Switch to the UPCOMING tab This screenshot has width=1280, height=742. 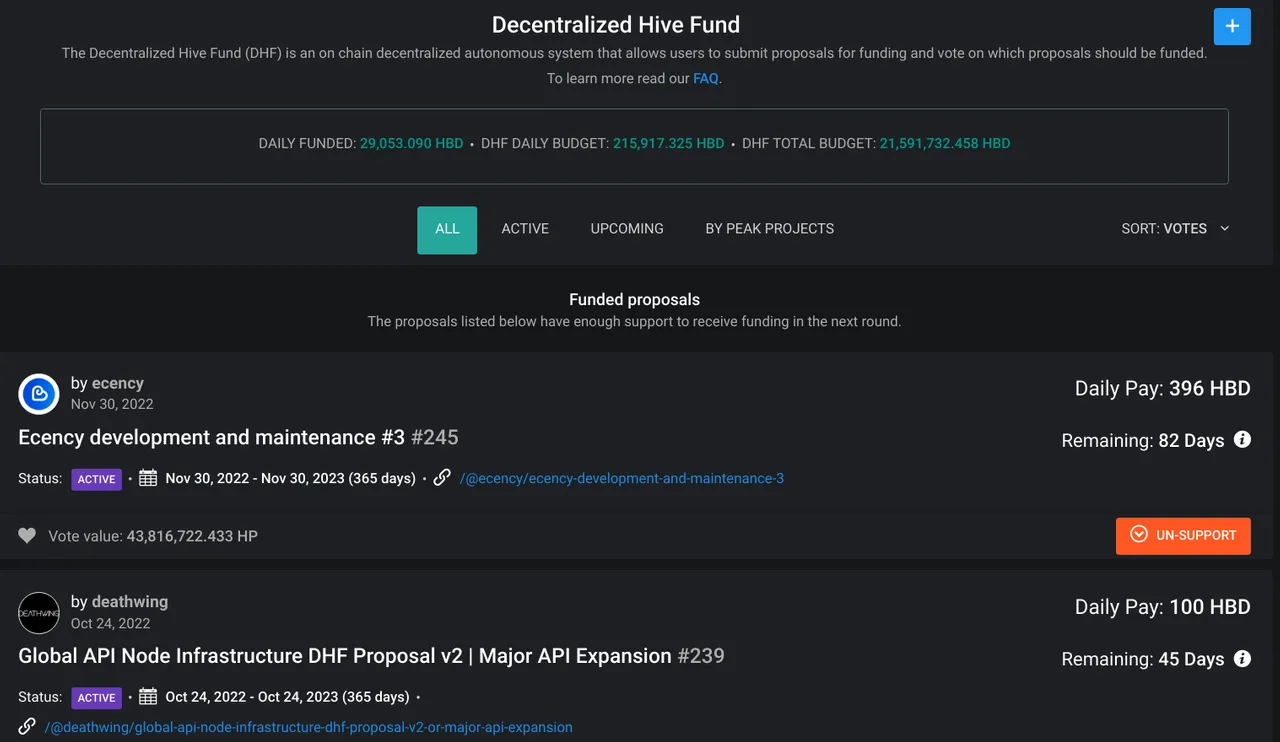(x=627, y=229)
